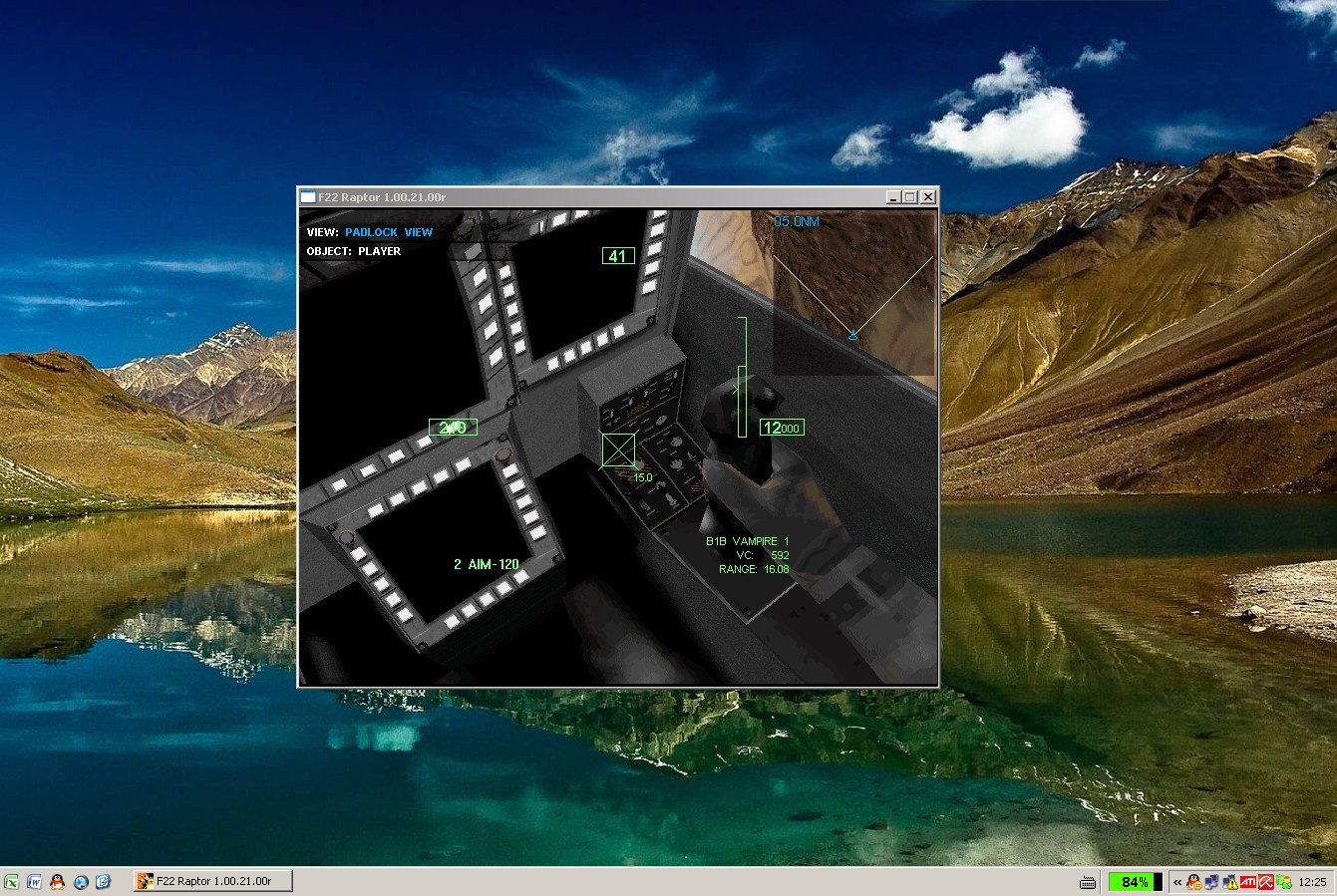Open the Avira red umbrella tray icon
Viewport: 1337px width, 896px height.
coord(1265,882)
